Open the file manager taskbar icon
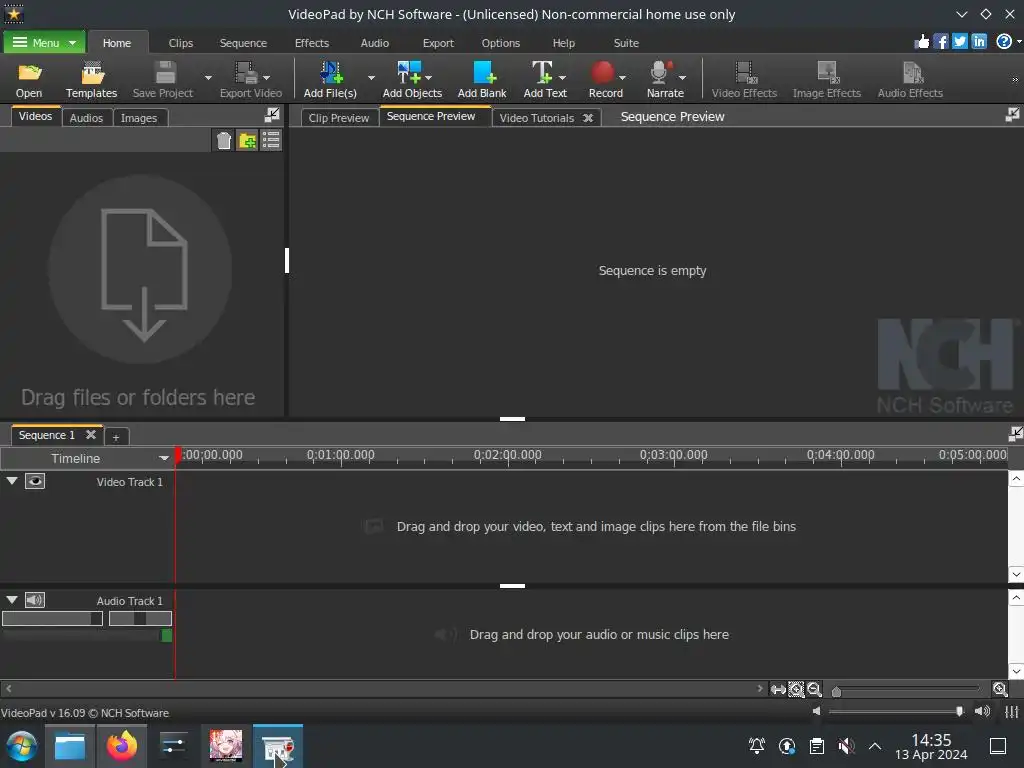This screenshot has height=768, width=1024. pyautogui.click(x=70, y=745)
